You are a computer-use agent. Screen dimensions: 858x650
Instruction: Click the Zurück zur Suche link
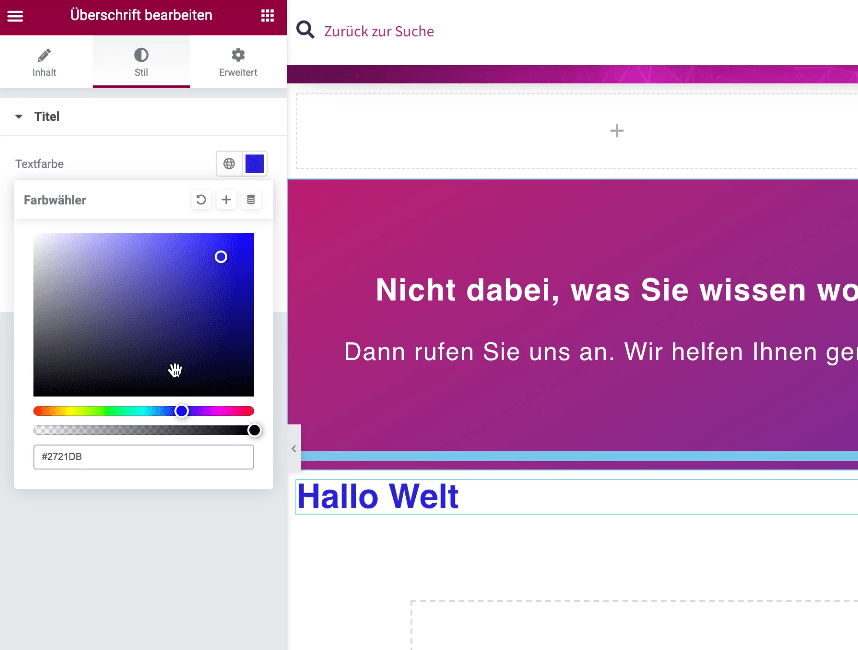click(x=379, y=31)
